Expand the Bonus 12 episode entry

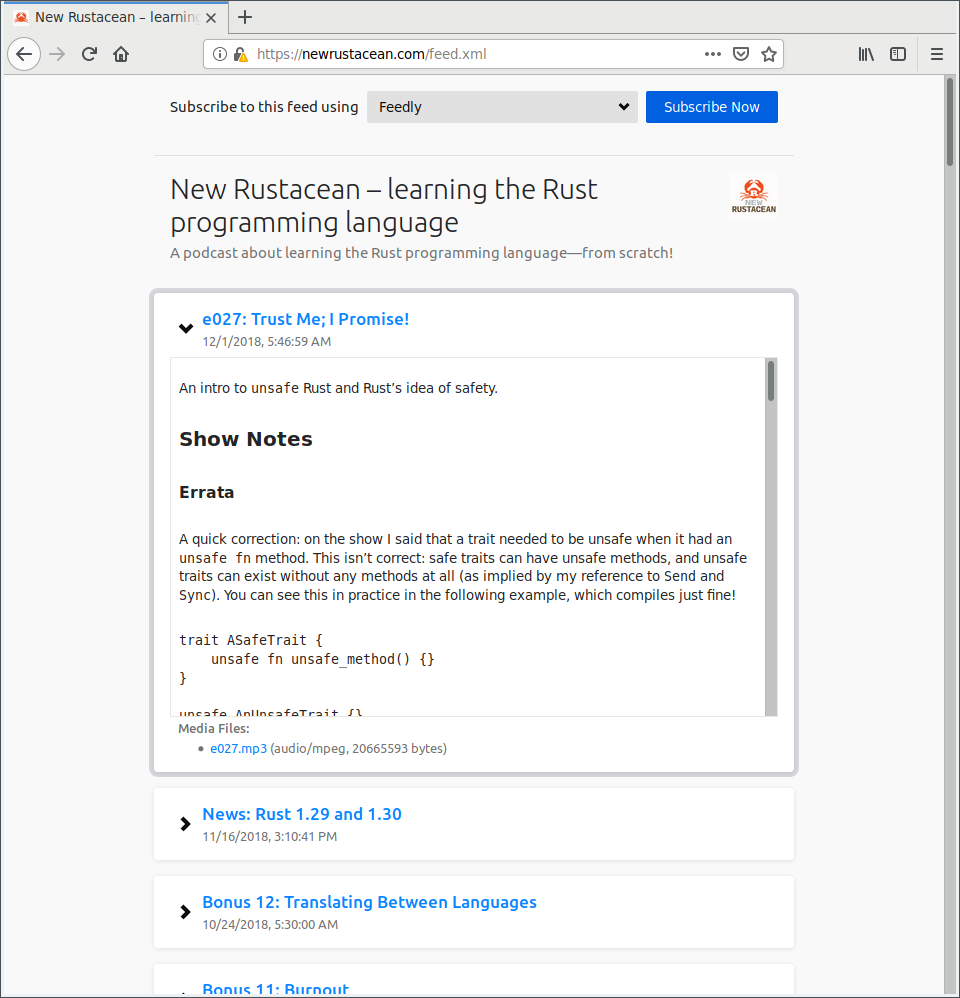click(185, 912)
